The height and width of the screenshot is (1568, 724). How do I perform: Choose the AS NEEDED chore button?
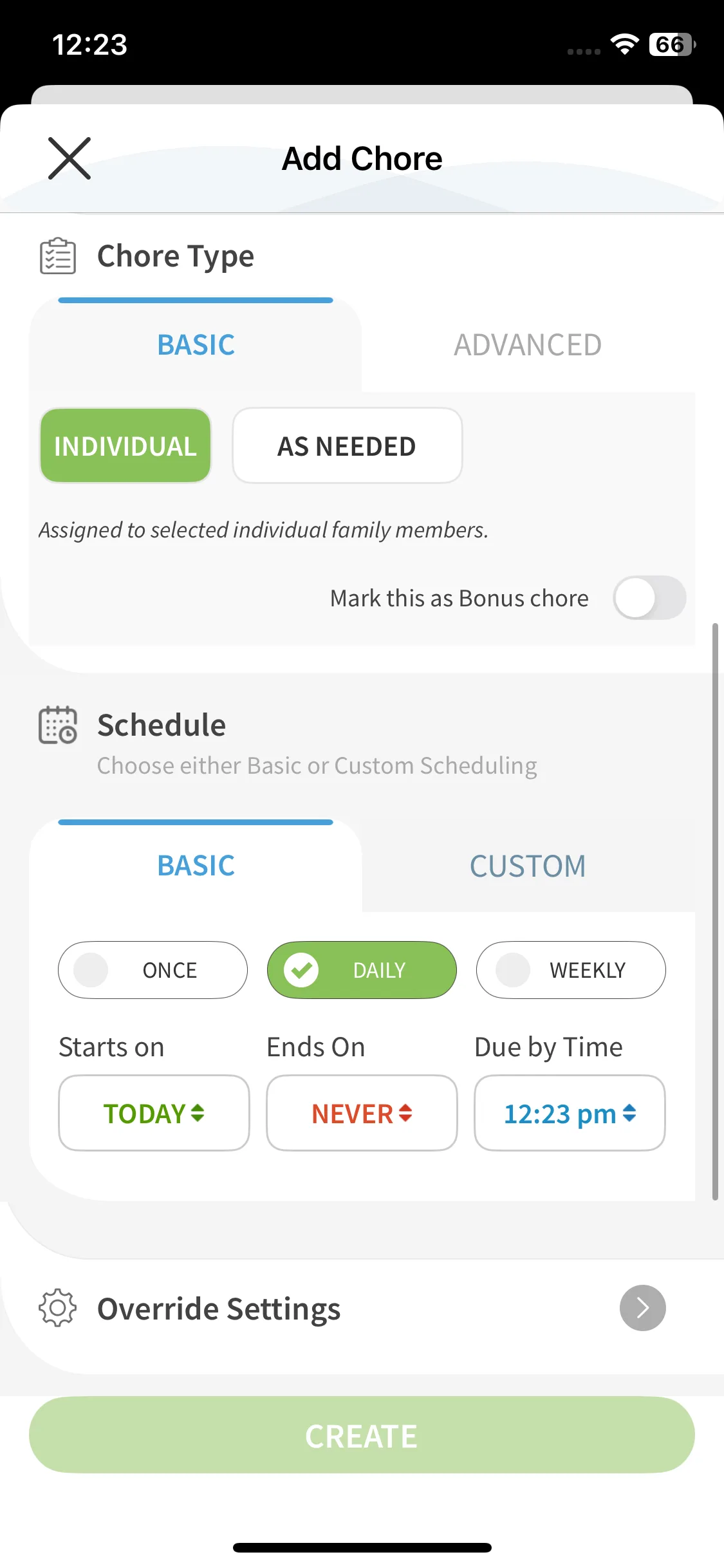pyautogui.click(x=347, y=446)
